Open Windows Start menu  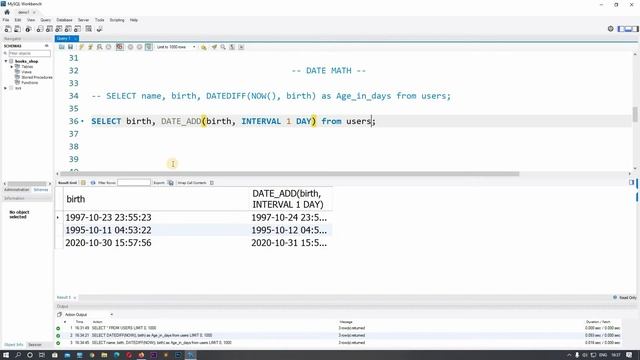tap(6, 355)
